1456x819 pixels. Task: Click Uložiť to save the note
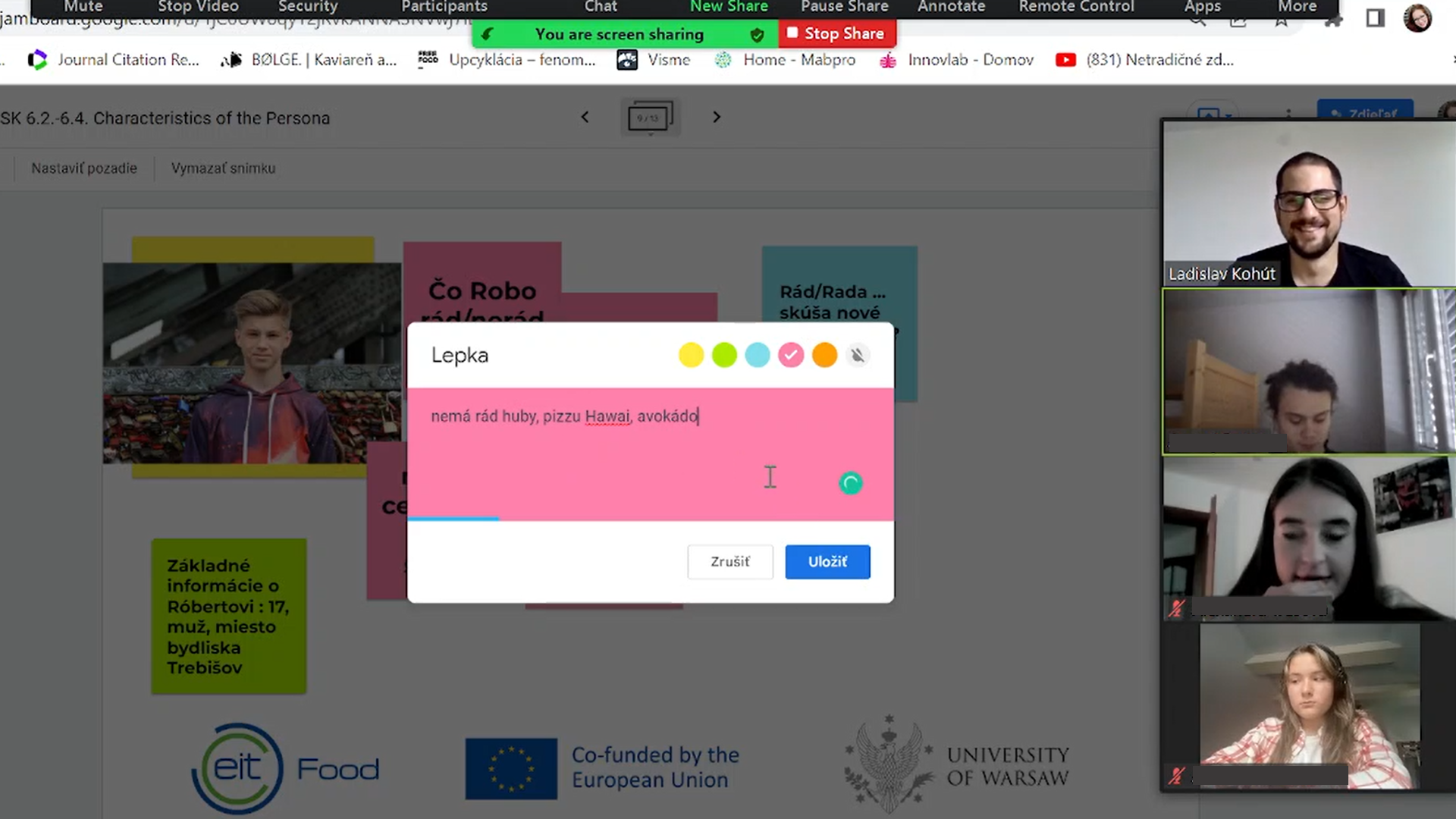[827, 562]
